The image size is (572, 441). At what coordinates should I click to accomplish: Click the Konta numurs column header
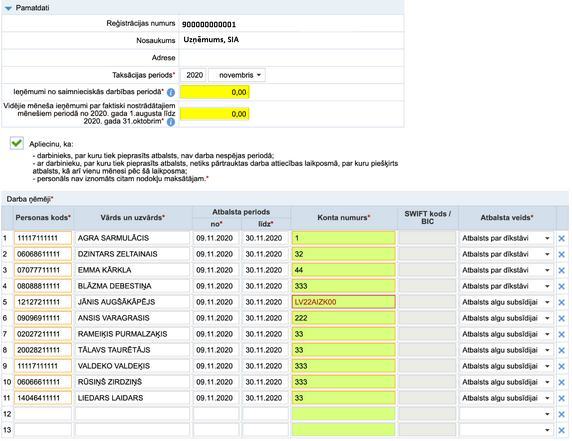coord(344,218)
